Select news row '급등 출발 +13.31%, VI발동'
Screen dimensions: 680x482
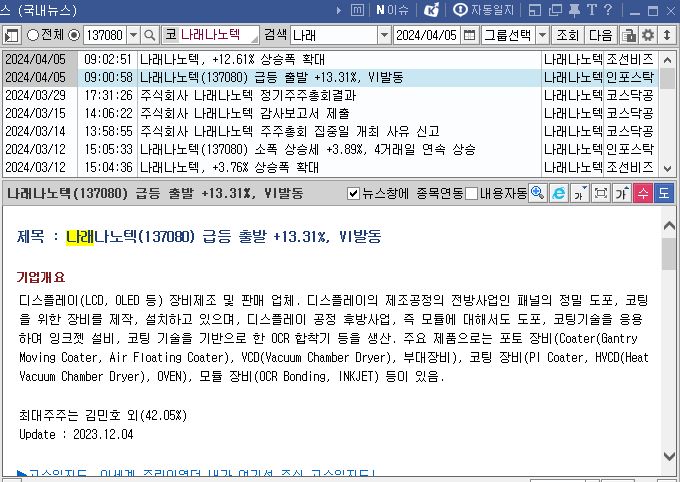pyautogui.click(x=330, y=78)
